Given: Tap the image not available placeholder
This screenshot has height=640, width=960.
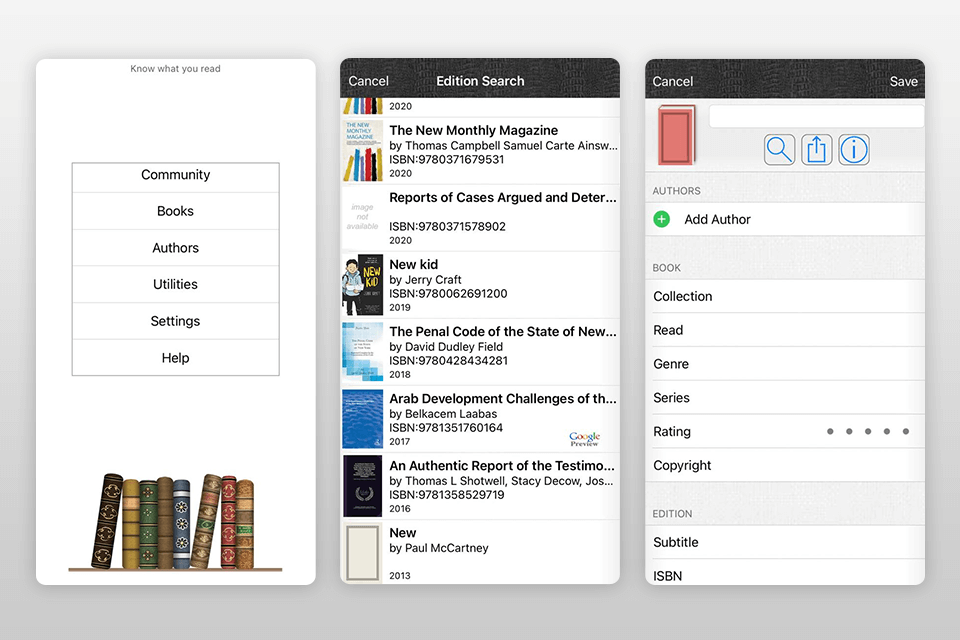Looking at the screenshot, I should 362,217.
